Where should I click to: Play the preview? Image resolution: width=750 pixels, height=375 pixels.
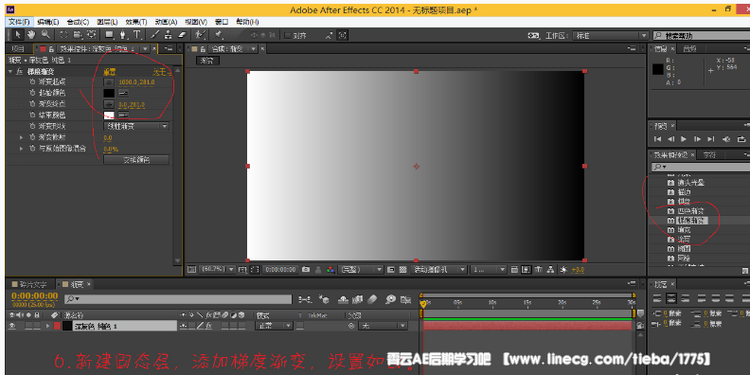click(684, 139)
